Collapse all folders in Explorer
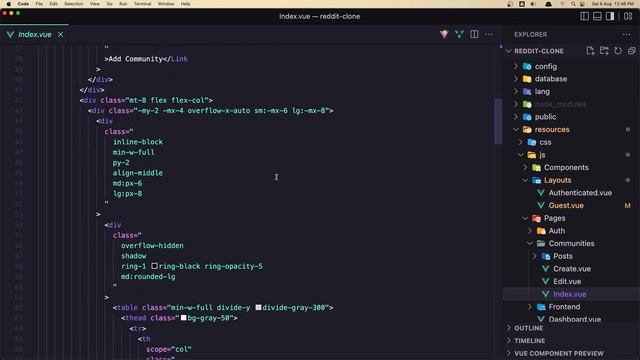The image size is (640, 360). pos(631,51)
